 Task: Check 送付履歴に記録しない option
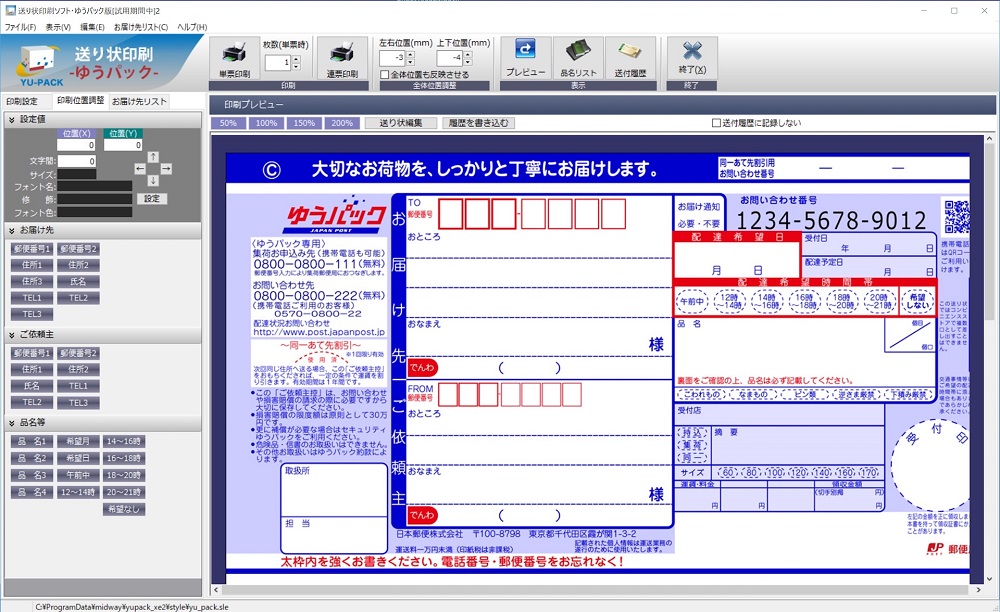point(716,122)
